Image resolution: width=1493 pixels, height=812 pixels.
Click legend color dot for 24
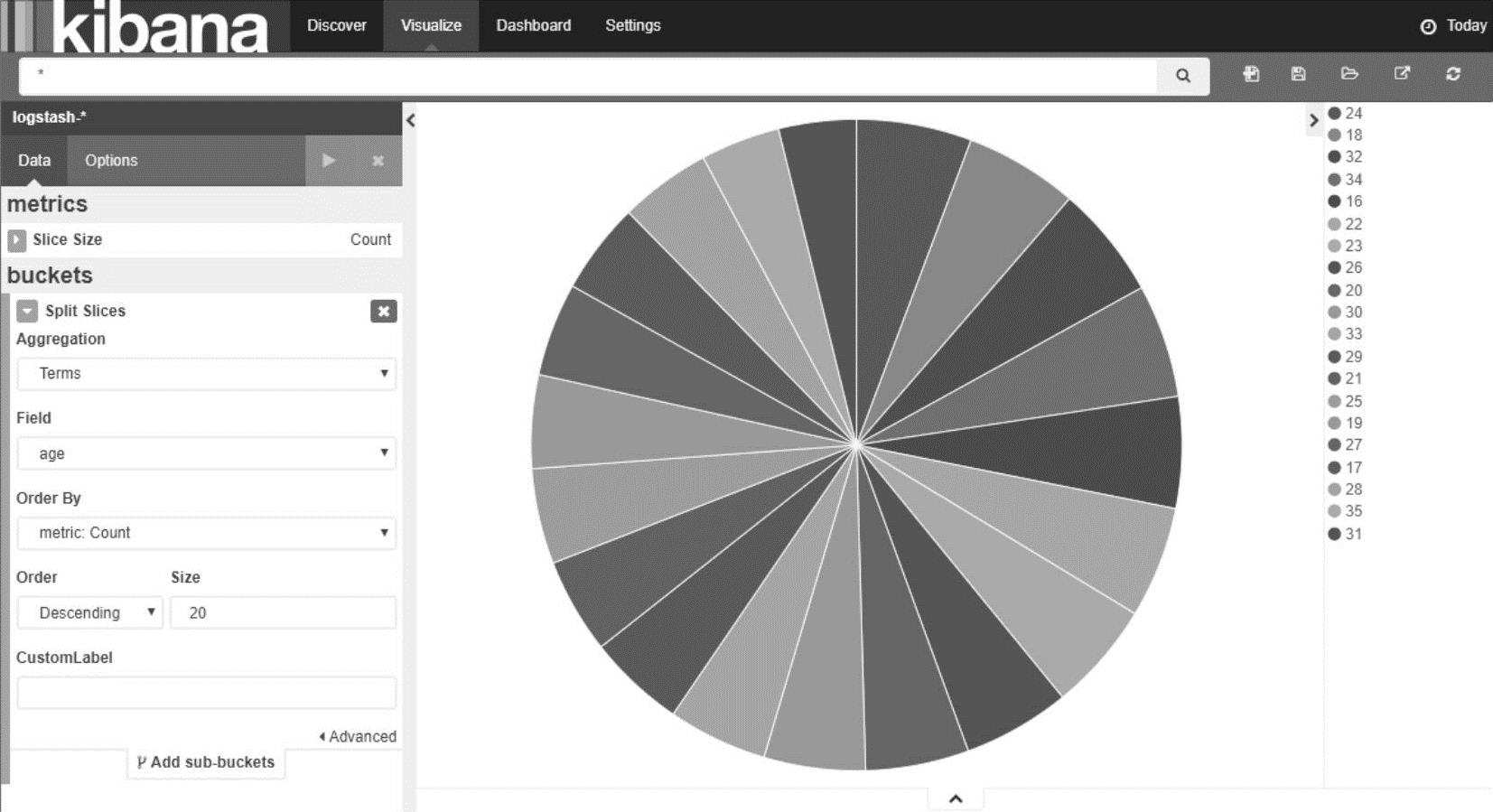click(x=1334, y=114)
